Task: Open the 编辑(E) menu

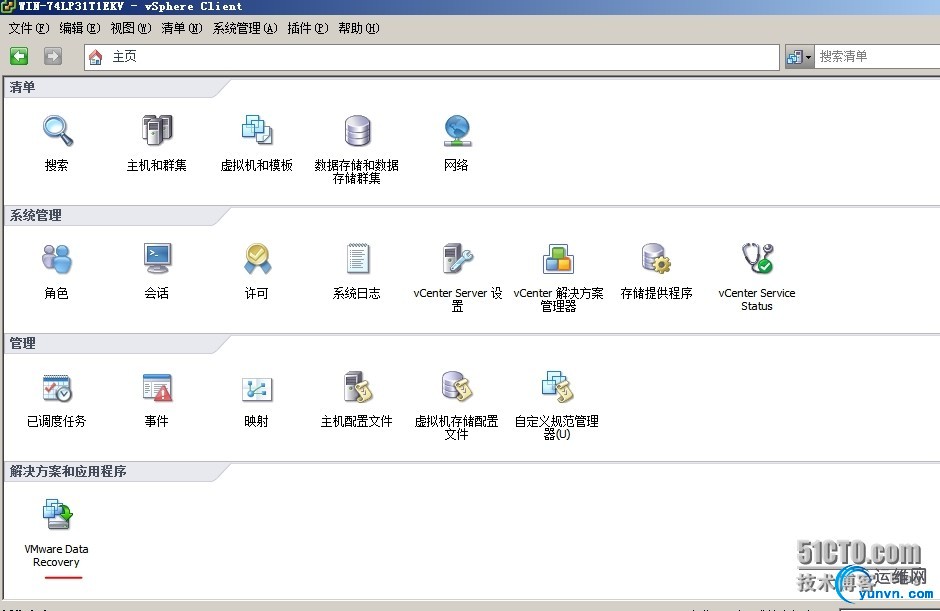Action: point(80,28)
